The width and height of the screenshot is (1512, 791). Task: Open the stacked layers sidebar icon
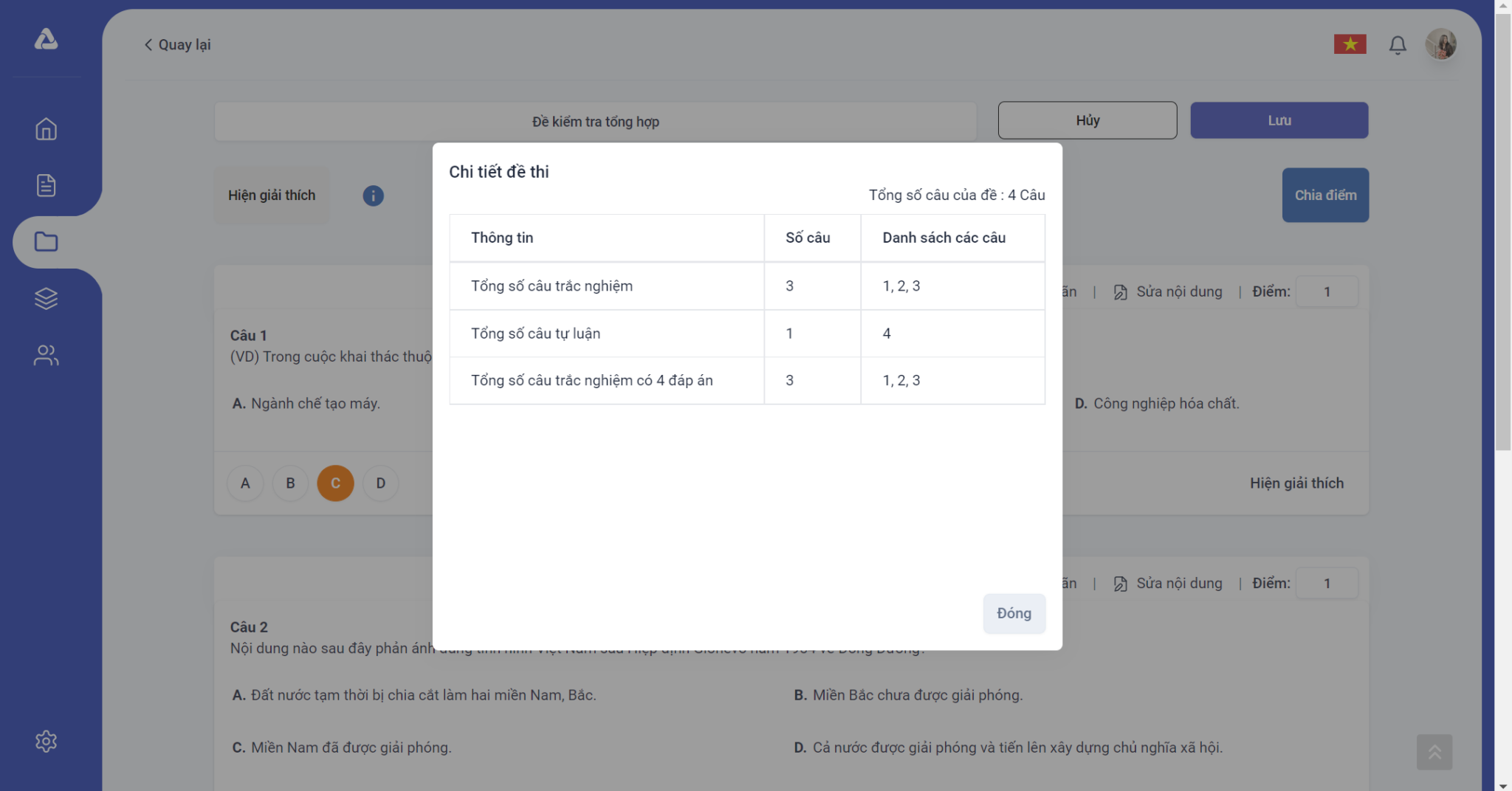pos(46,299)
